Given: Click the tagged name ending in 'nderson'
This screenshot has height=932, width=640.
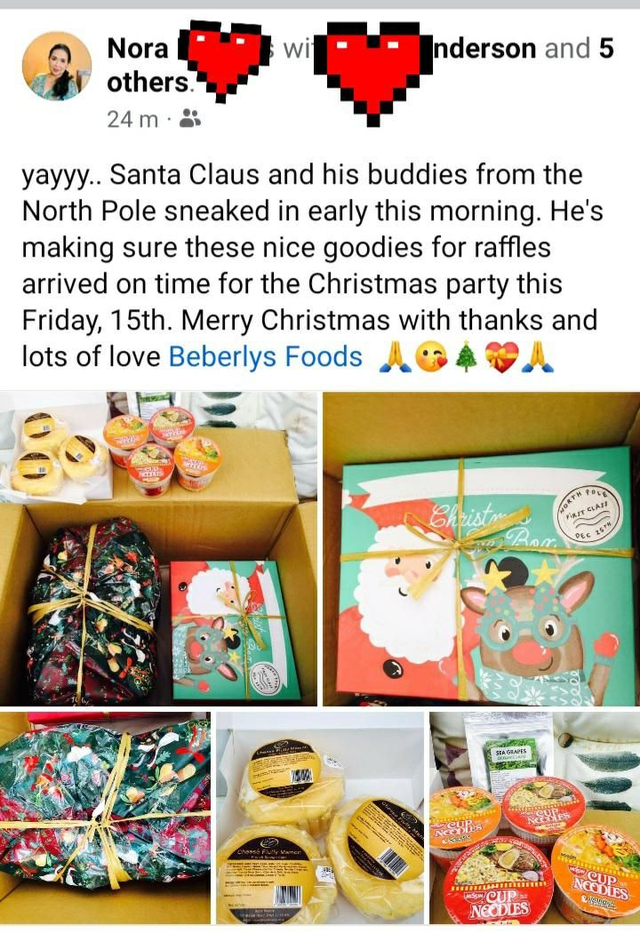Looking at the screenshot, I should tap(485, 48).
